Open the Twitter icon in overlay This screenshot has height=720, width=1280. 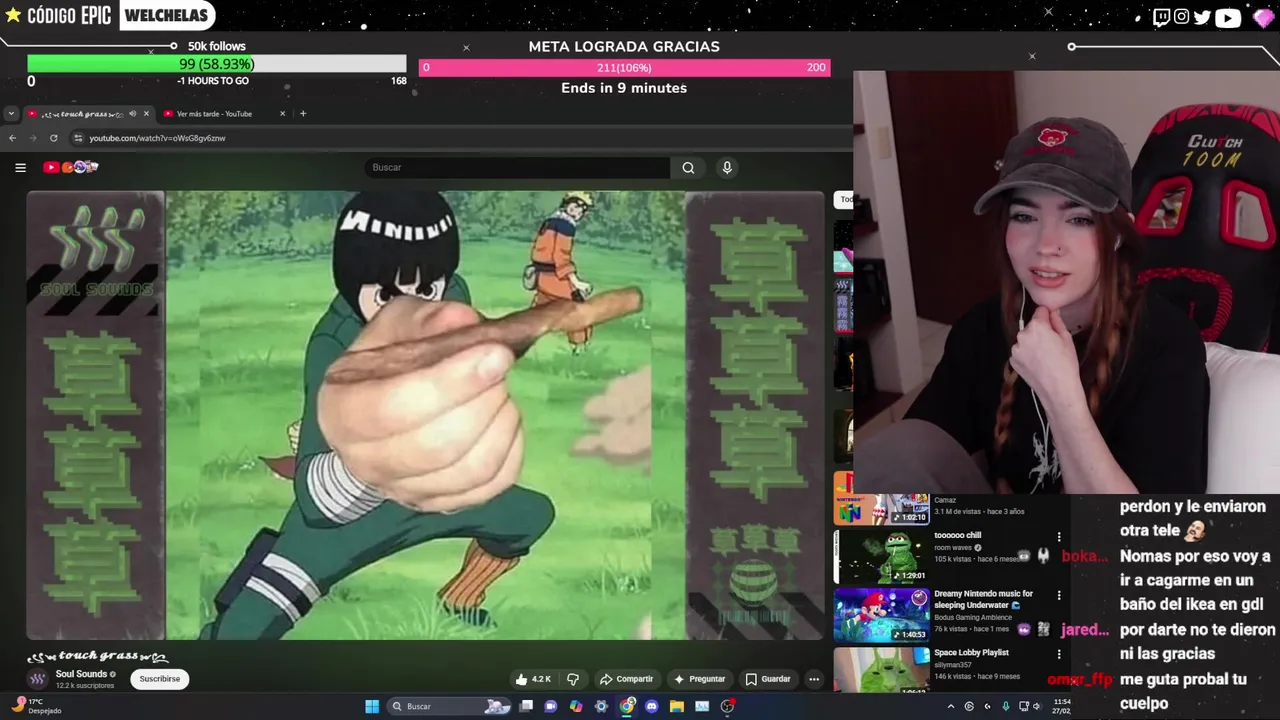pos(1202,17)
